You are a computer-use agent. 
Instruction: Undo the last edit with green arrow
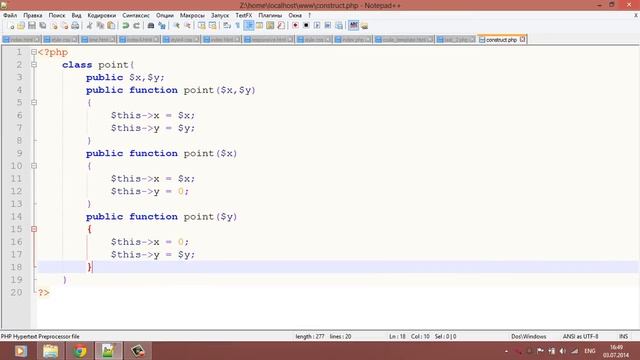(x=125, y=26)
